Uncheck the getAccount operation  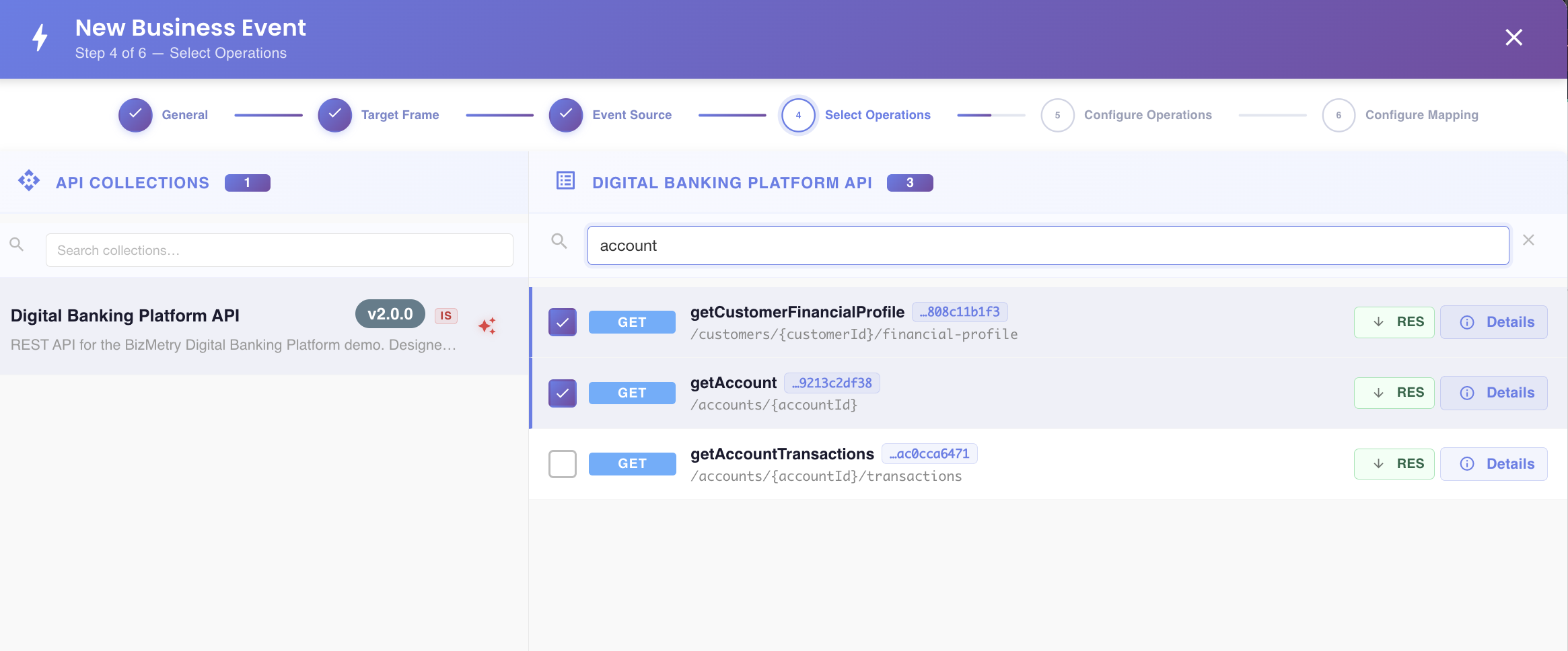pos(563,393)
